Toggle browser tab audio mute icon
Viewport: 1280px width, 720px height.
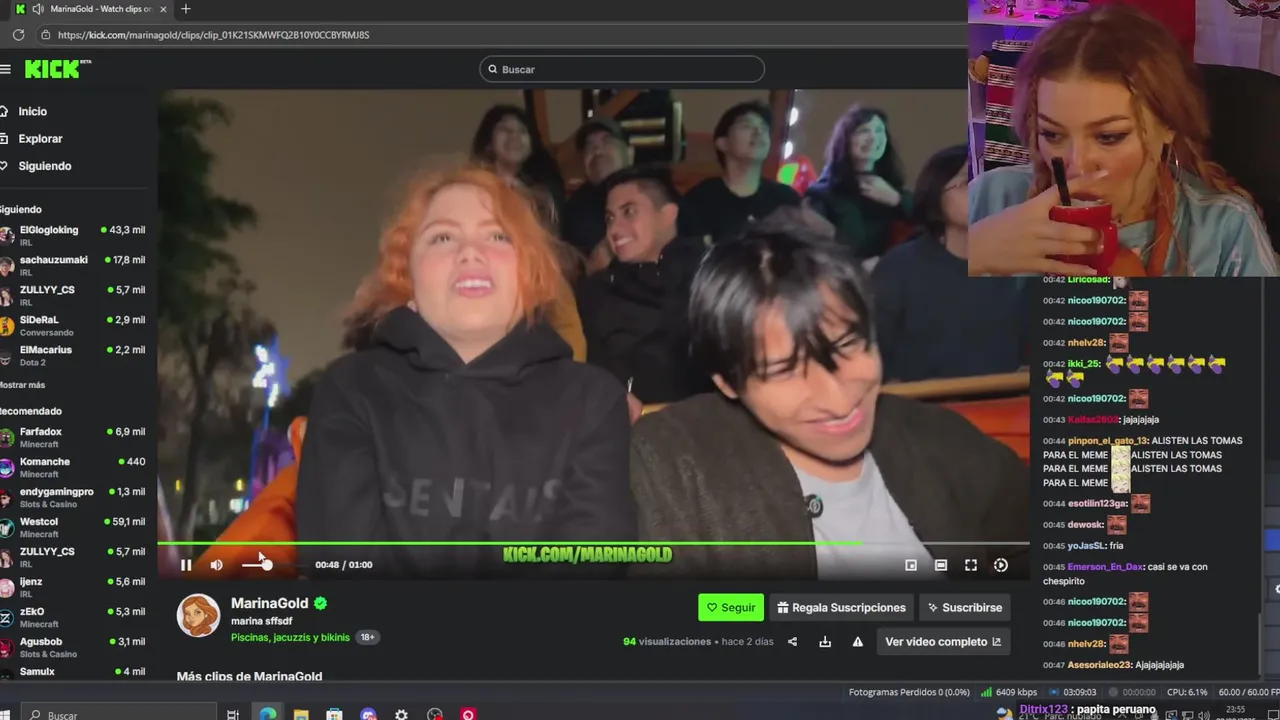click(38, 9)
